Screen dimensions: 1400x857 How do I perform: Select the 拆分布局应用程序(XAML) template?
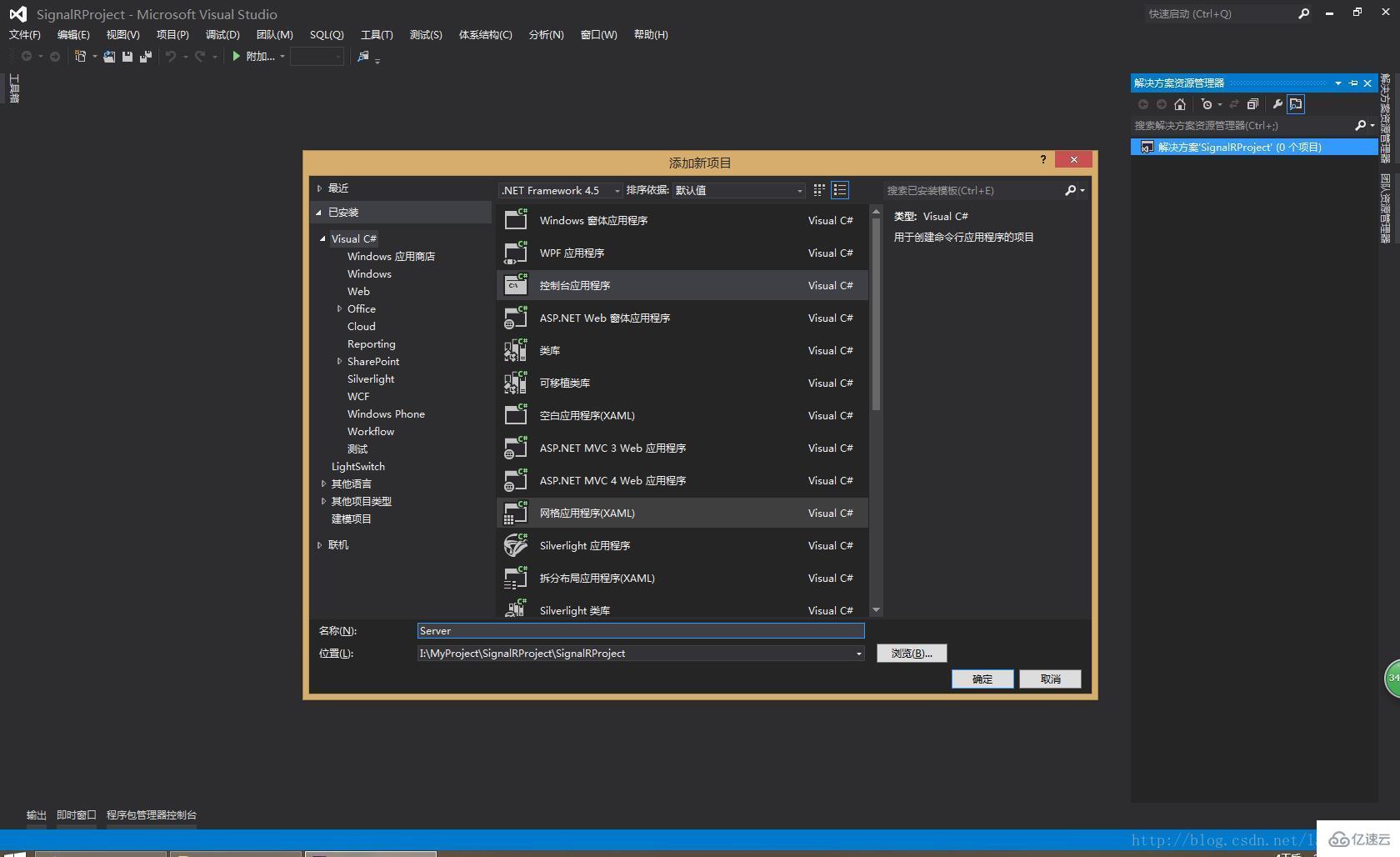682,578
